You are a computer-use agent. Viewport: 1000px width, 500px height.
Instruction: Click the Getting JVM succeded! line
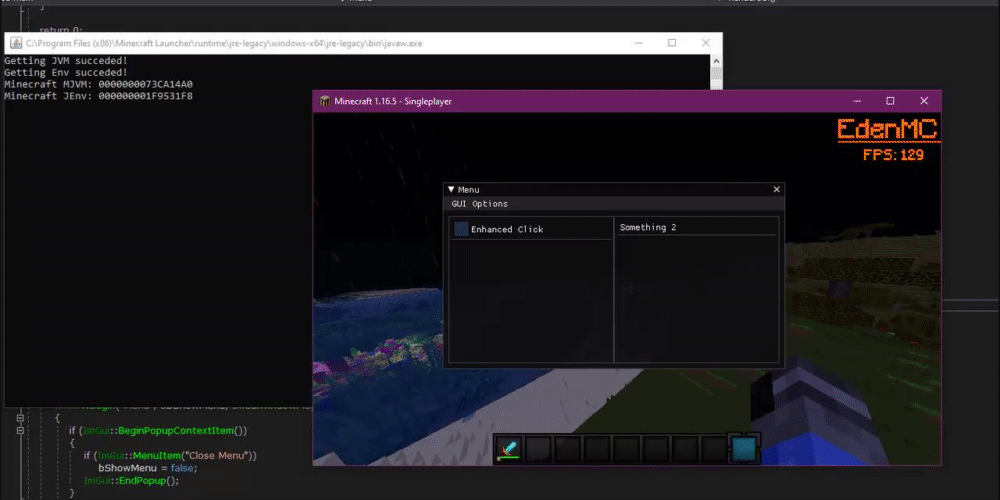tap(66, 61)
